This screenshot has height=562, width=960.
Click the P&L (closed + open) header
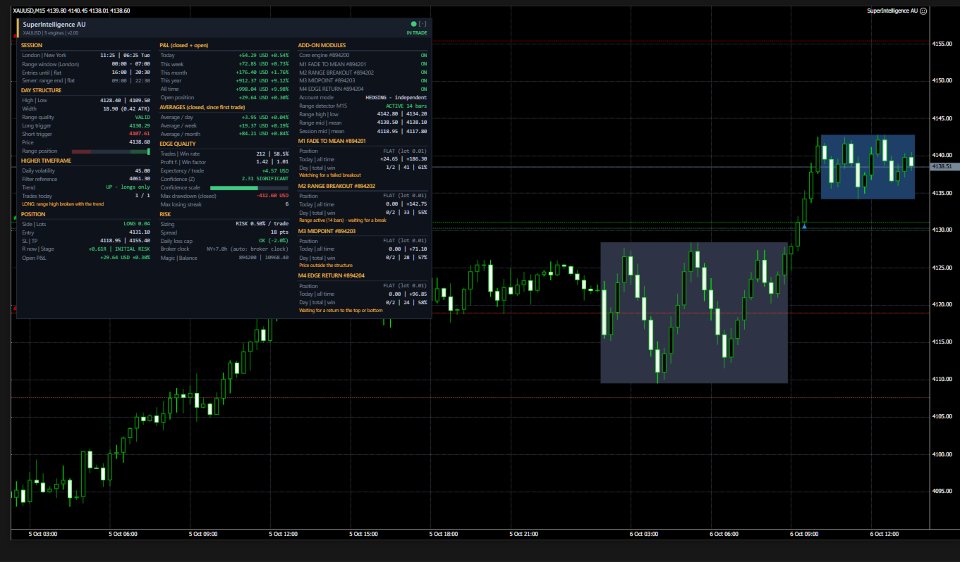click(x=184, y=45)
